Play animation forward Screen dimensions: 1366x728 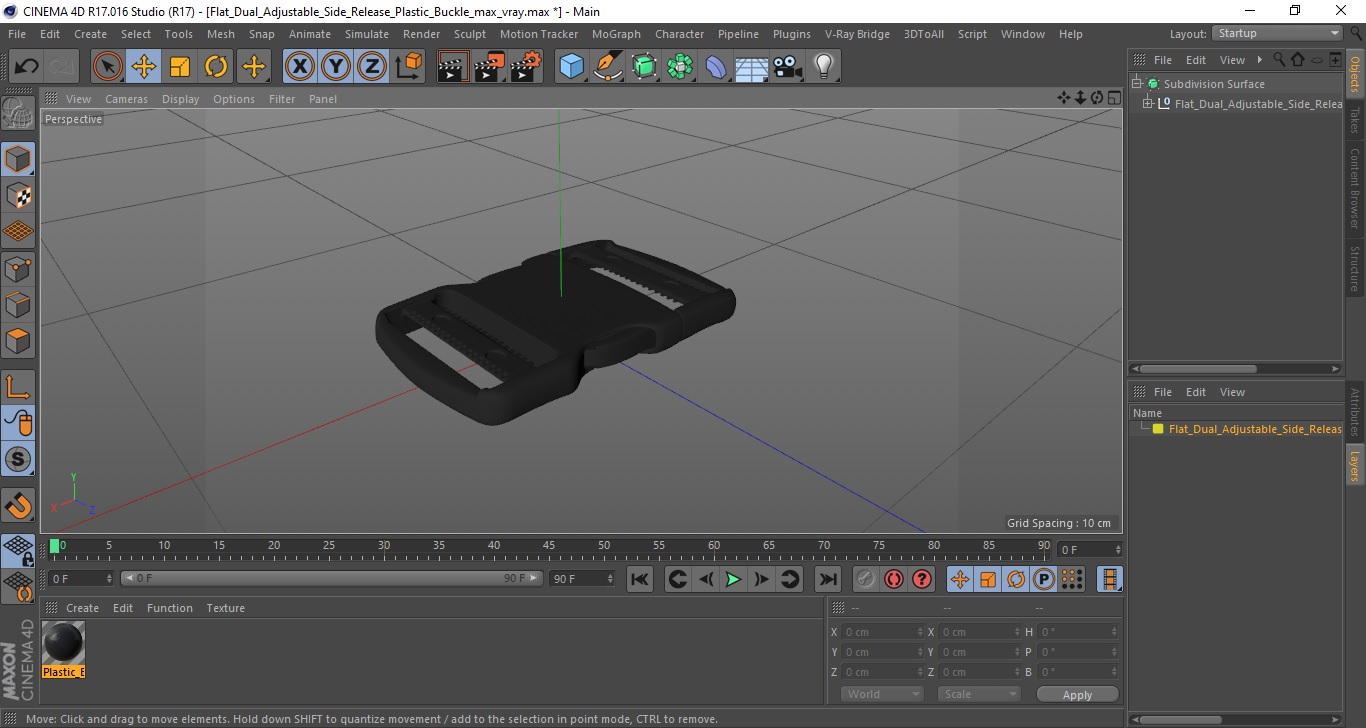tap(733, 579)
